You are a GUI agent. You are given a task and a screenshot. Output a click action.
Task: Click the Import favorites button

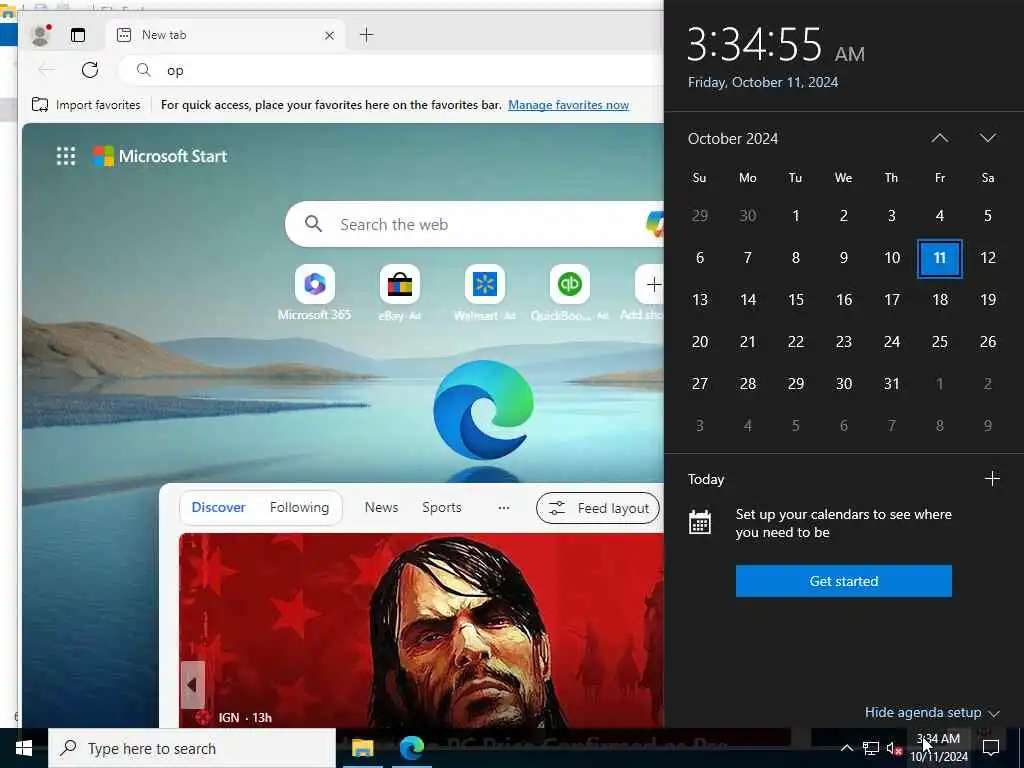tap(86, 104)
